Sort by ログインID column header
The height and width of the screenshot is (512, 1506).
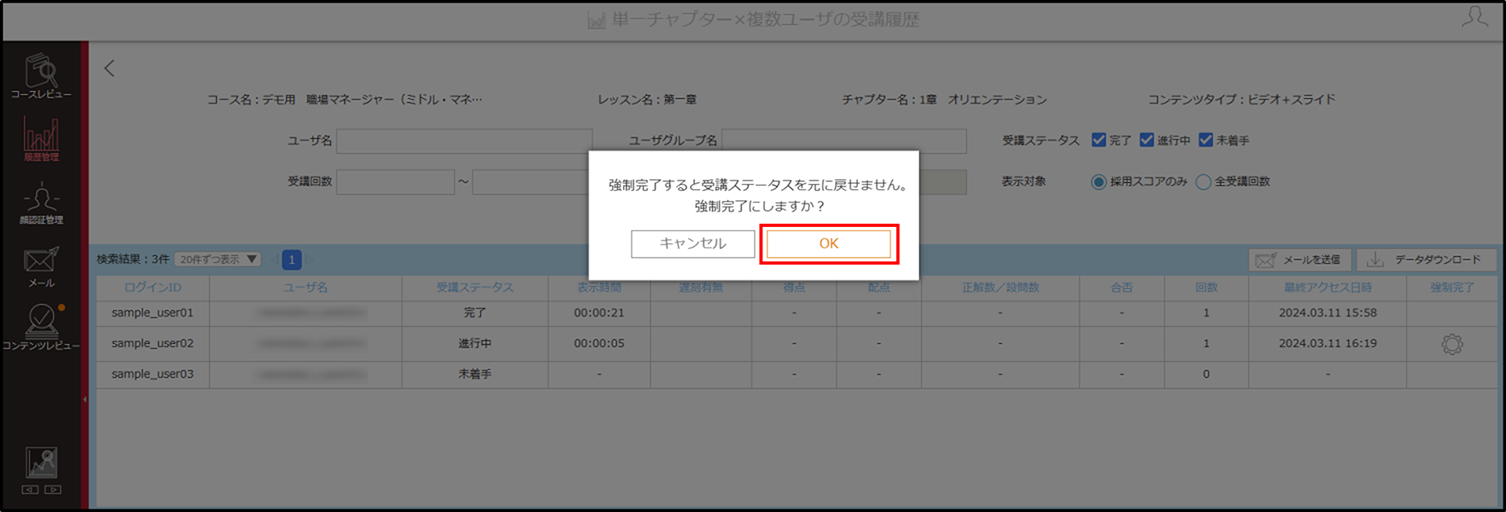pos(152,287)
